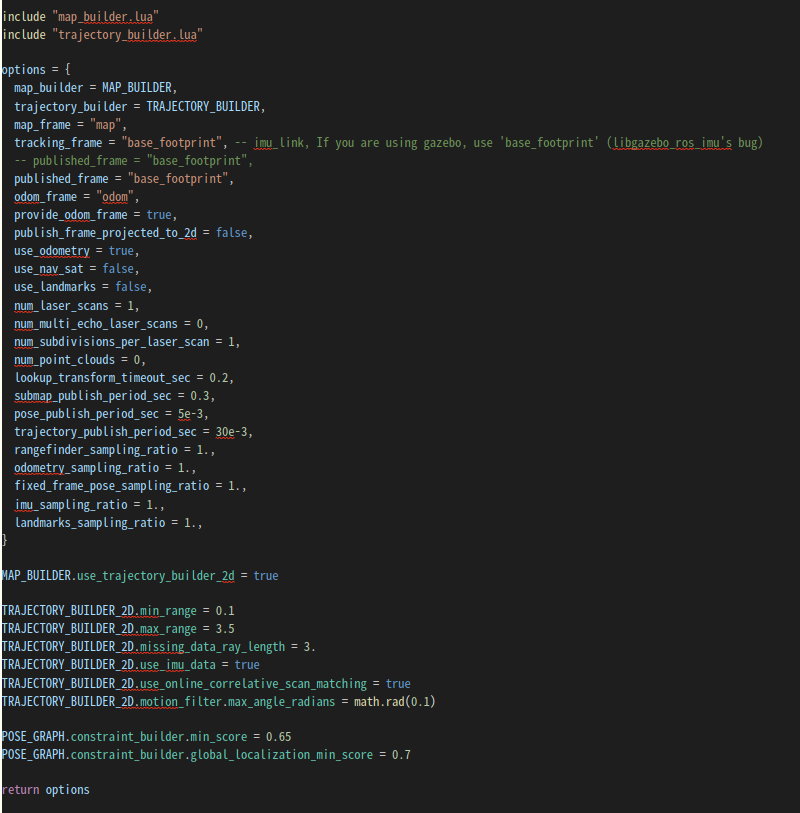Click the commented-out published_frame line
Image resolution: width=800 pixels, height=813 pixels.
[x=133, y=161]
